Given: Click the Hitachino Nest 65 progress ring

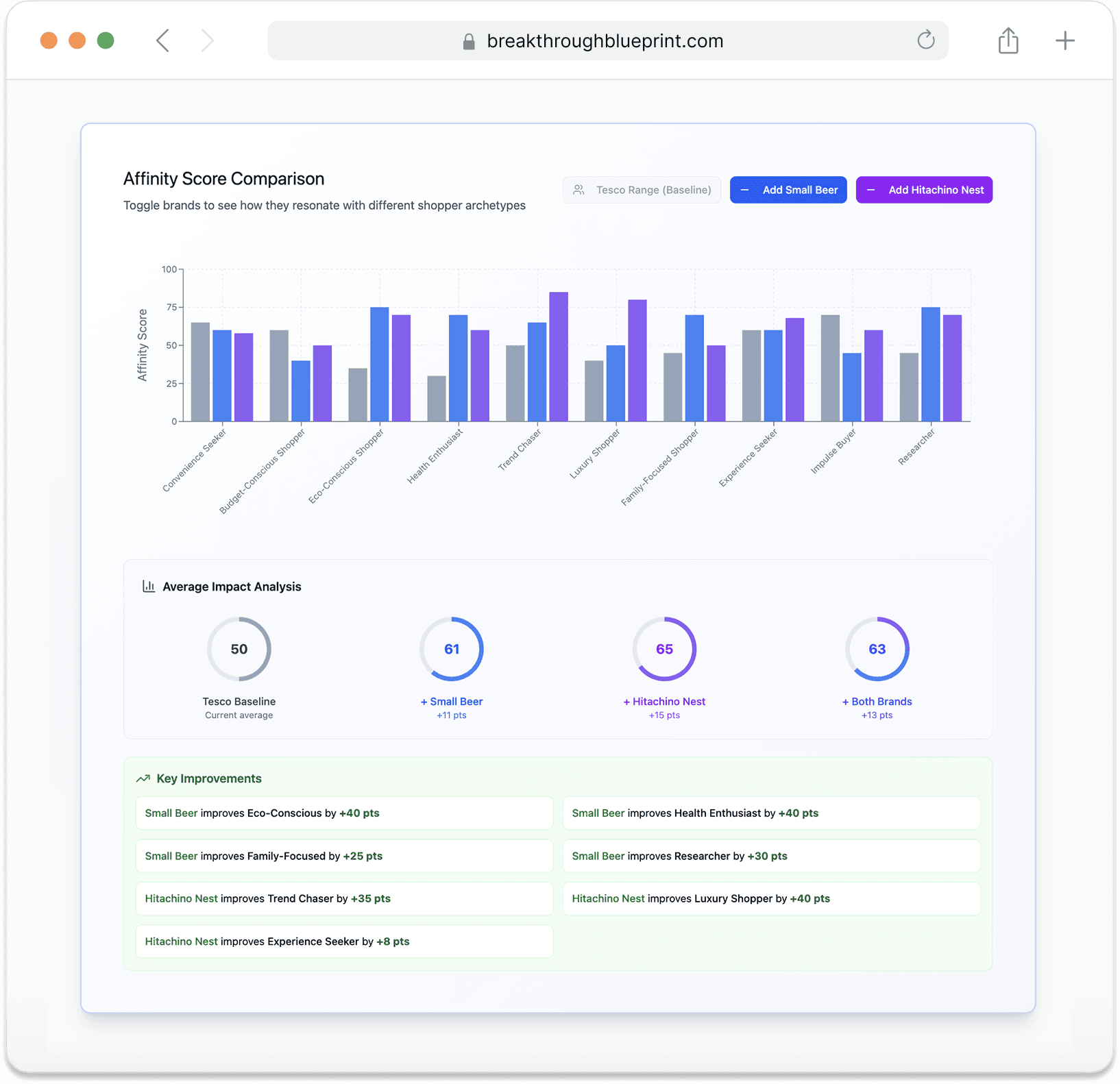Looking at the screenshot, I should pyautogui.click(x=664, y=649).
